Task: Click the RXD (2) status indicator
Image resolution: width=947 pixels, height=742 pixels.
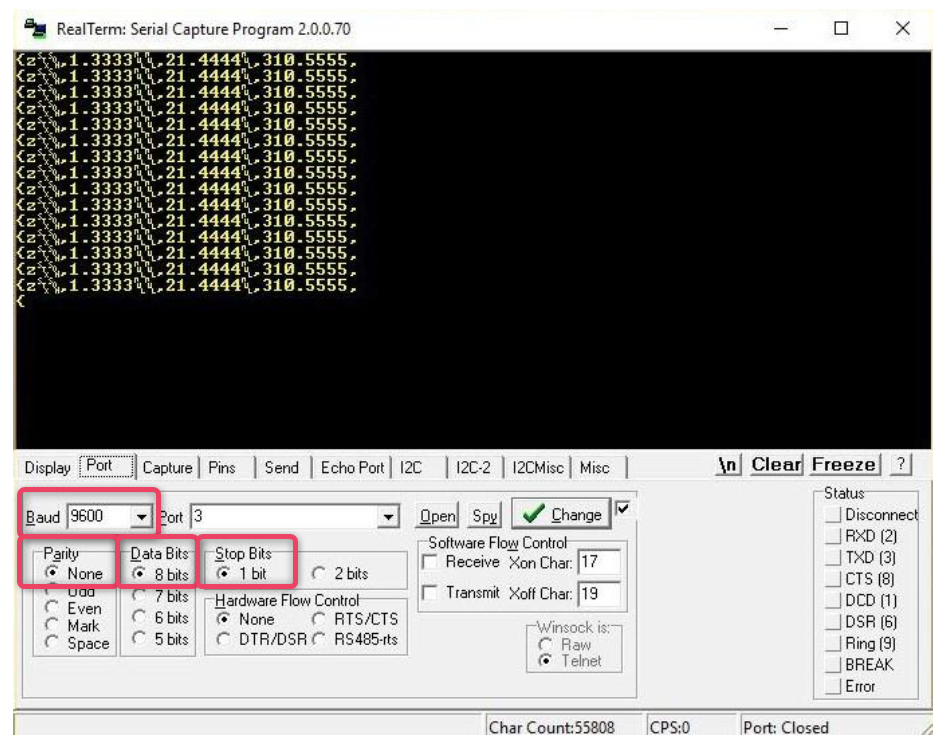Action: [x=833, y=536]
